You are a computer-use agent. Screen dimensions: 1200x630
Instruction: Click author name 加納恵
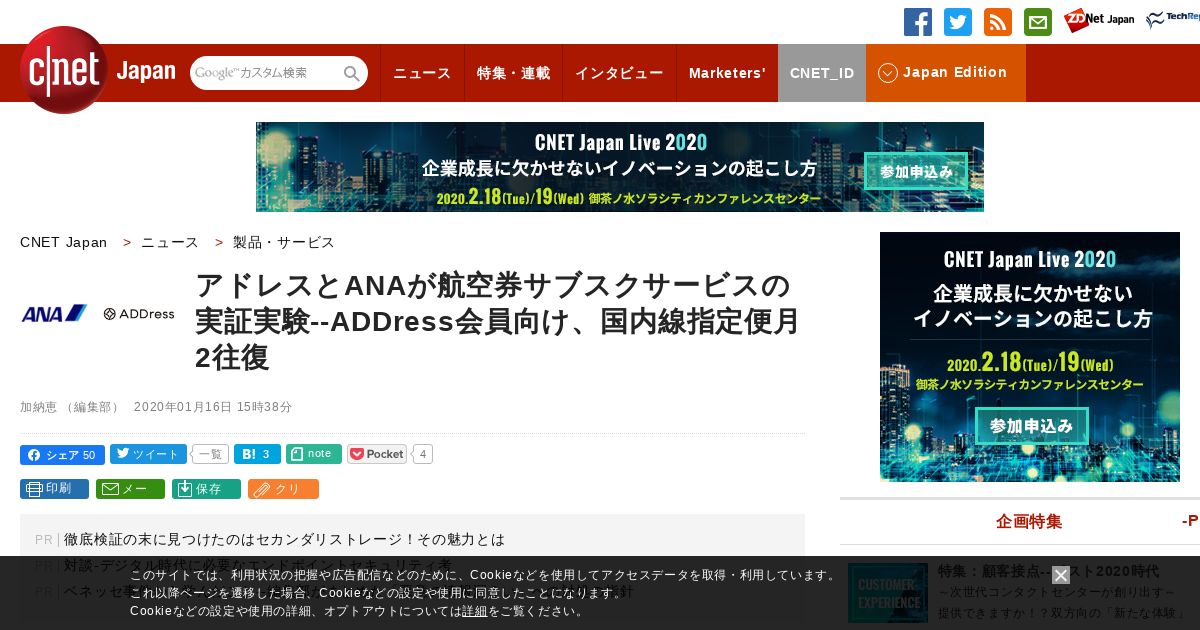(x=38, y=407)
